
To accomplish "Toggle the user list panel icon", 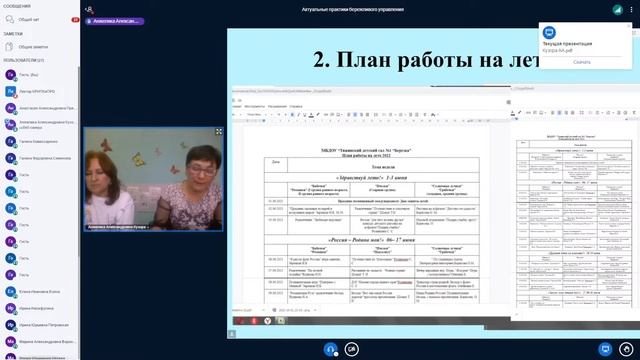I will click(89, 9).
